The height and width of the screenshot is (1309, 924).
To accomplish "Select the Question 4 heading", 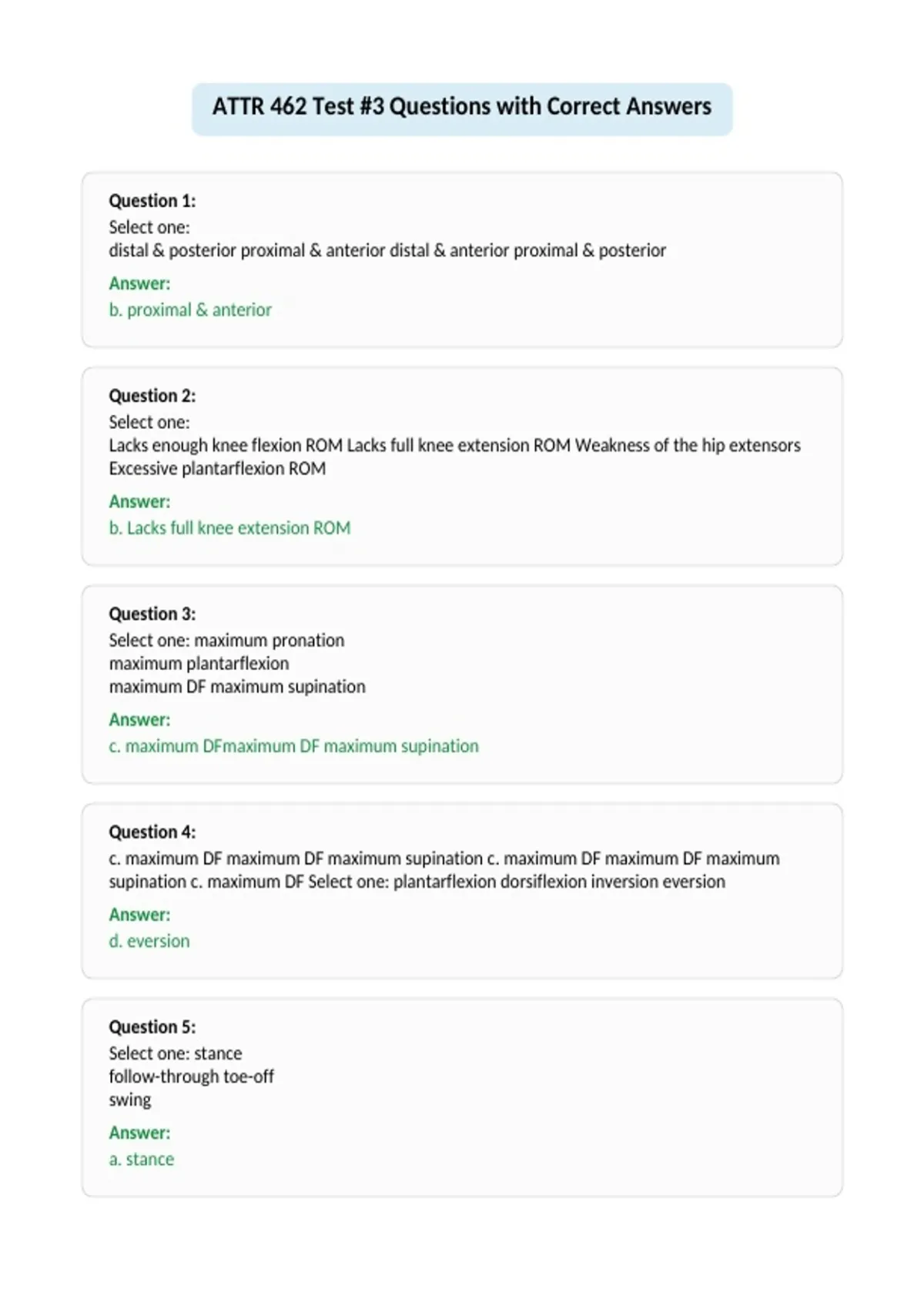I will tap(152, 832).
